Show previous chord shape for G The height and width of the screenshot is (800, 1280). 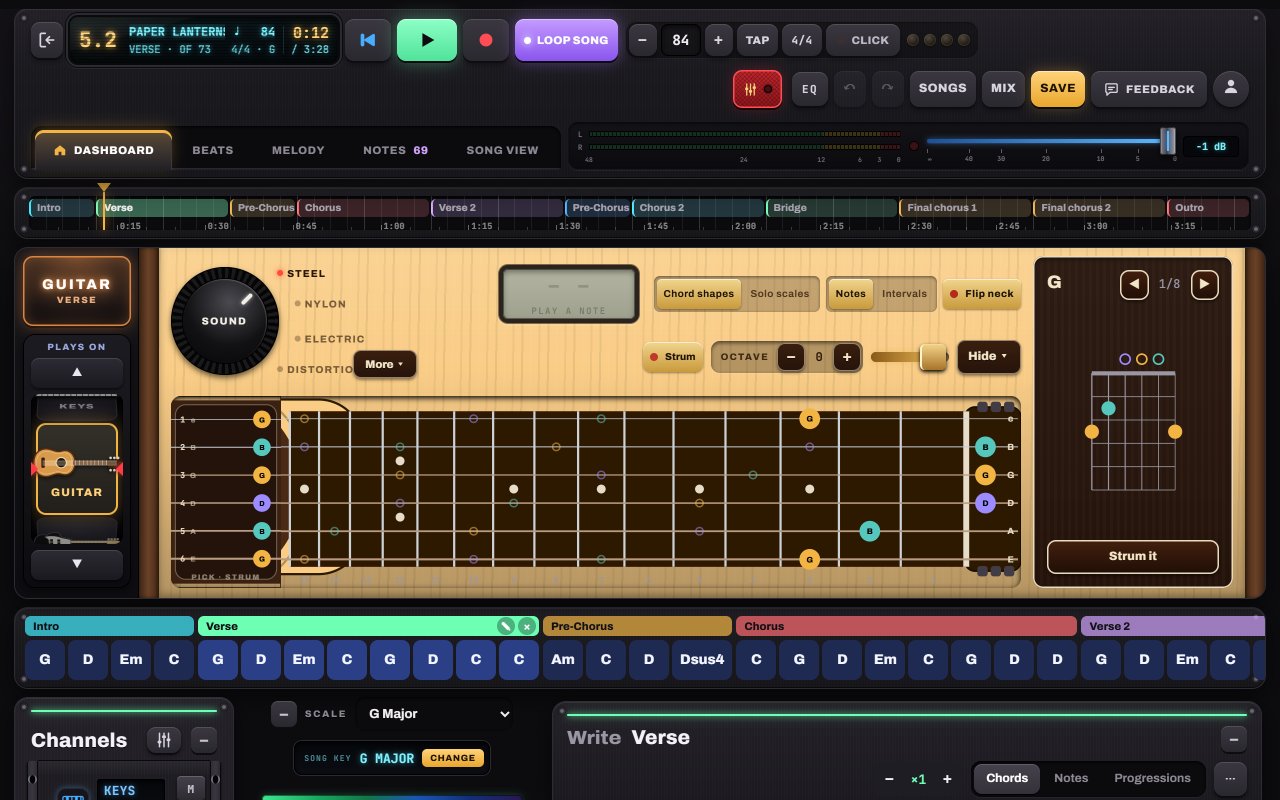coord(1133,284)
